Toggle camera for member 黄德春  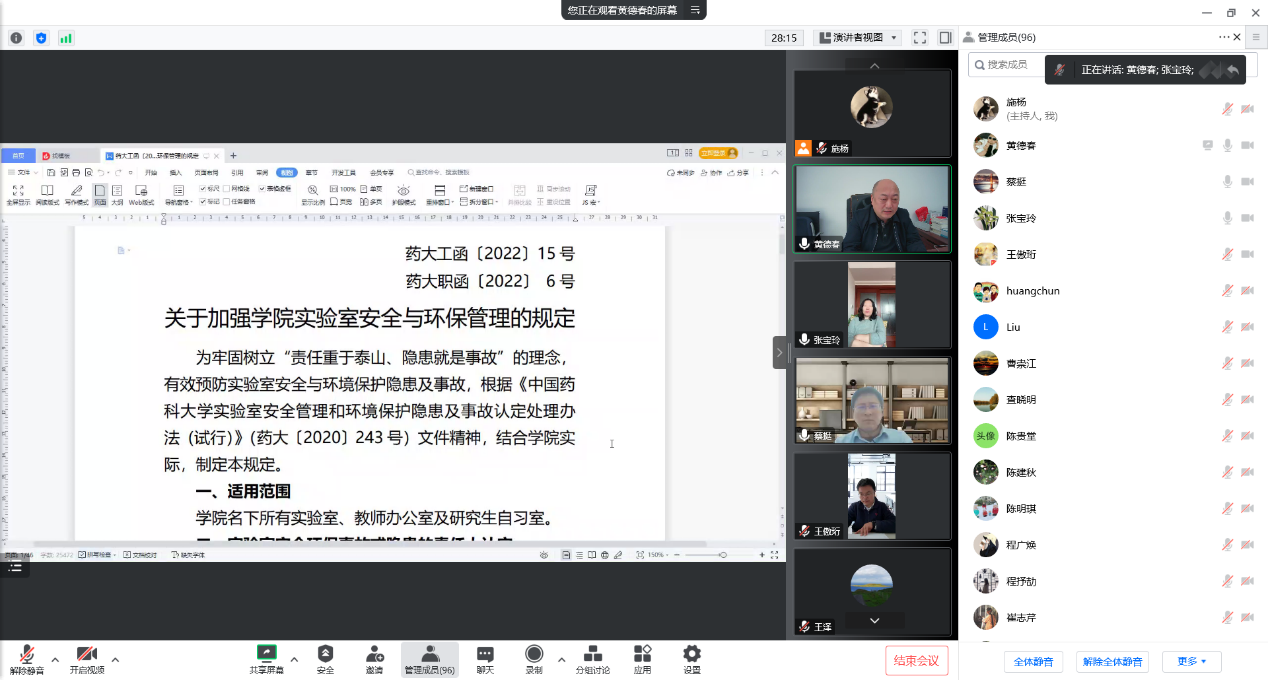pos(1247,146)
